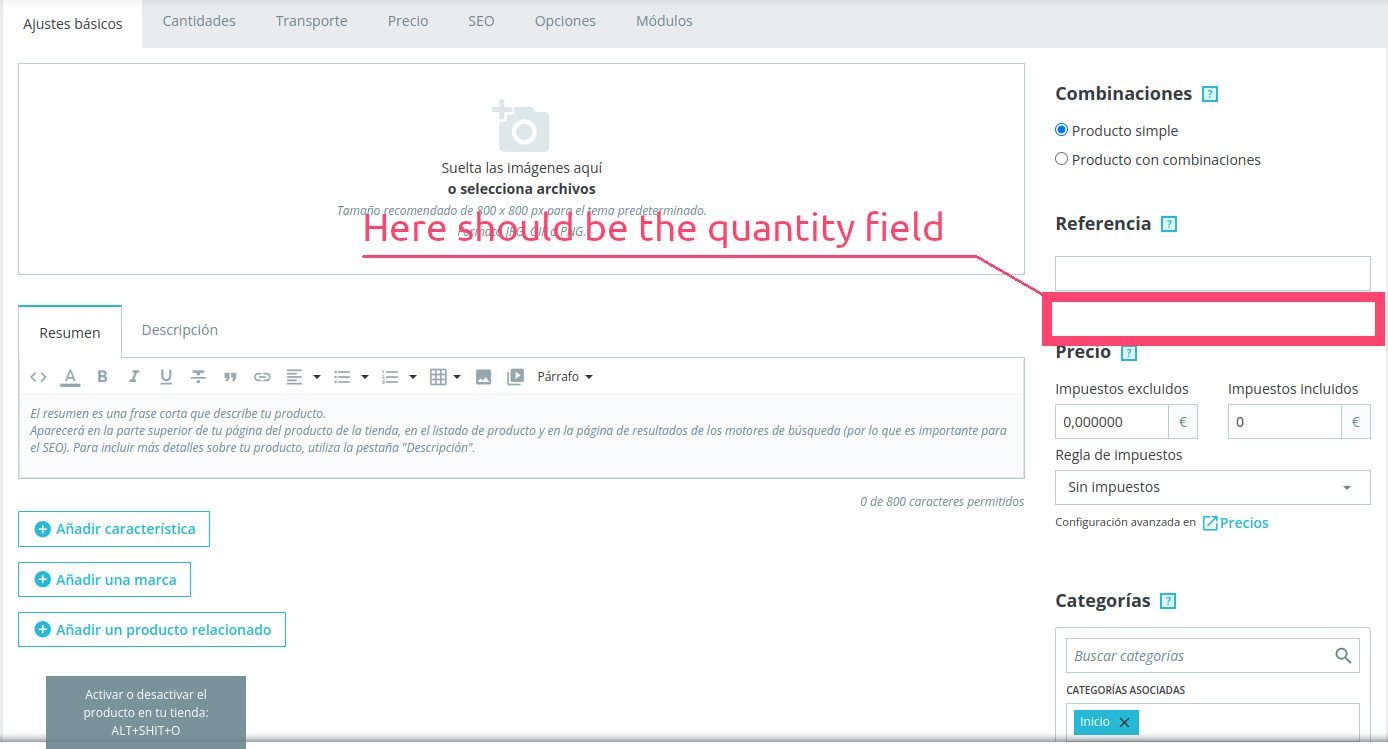Open the text color picker icon
The width and height of the screenshot is (1388, 749).
click(x=70, y=377)
